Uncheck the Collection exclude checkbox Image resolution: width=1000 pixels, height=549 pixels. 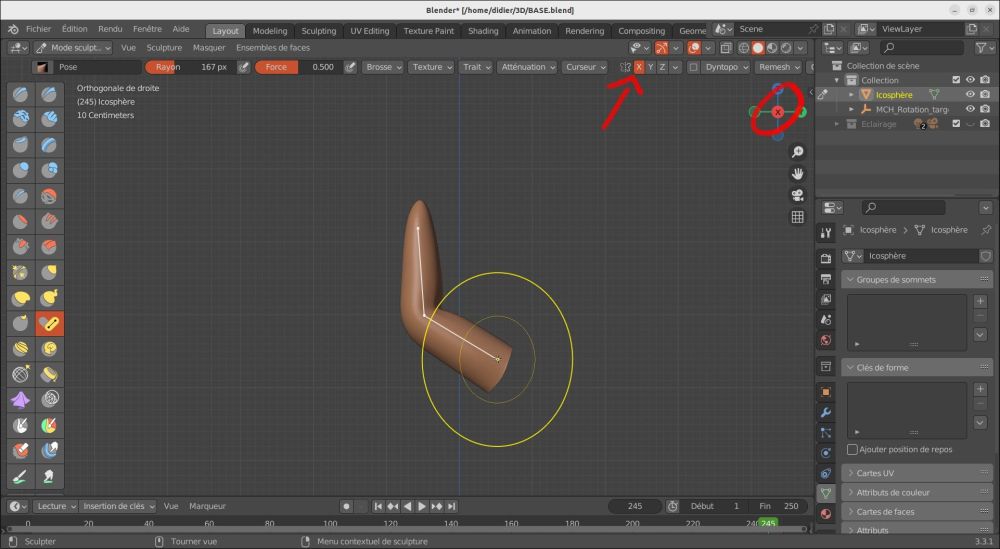(x=956, y=80)
